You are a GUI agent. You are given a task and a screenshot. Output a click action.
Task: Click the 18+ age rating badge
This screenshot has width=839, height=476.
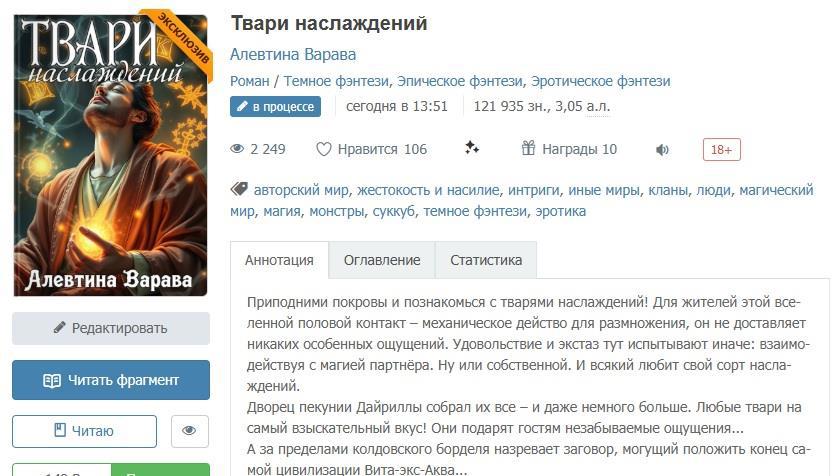click(721, 150)
